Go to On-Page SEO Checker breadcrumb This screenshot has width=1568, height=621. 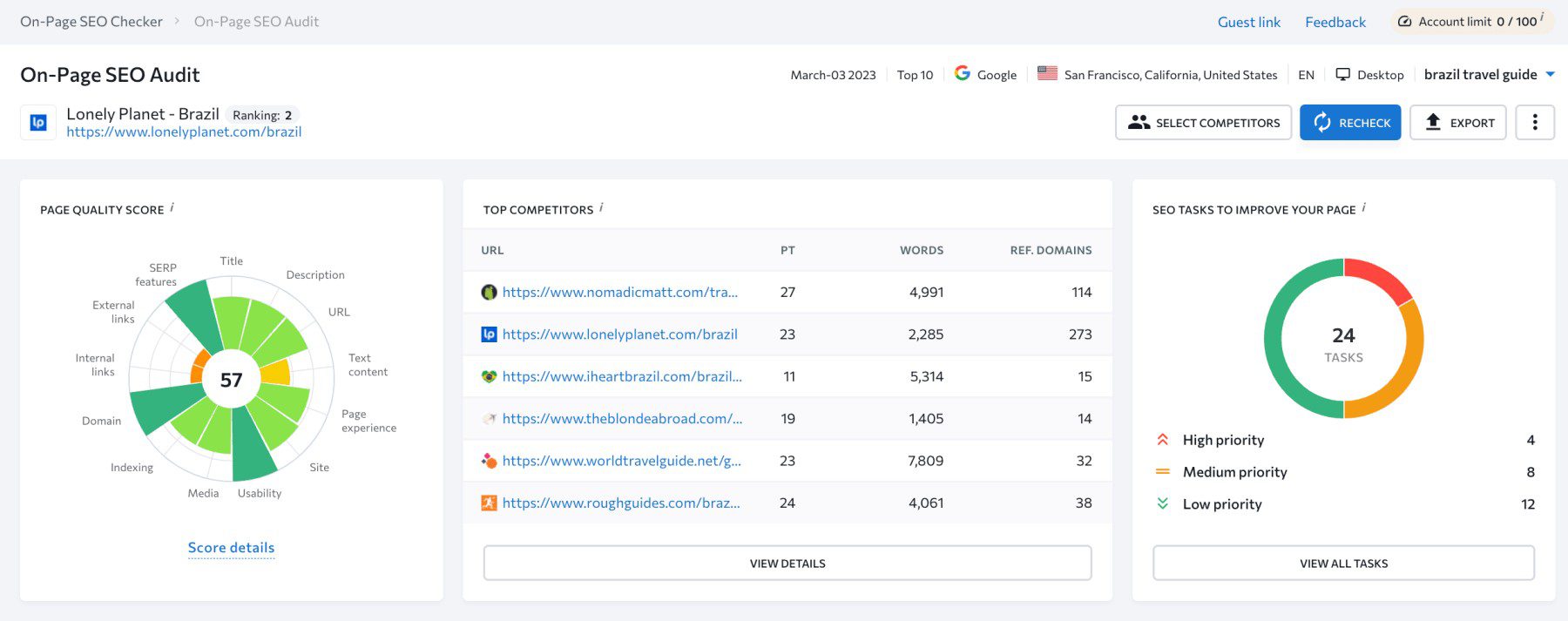[91, 22]
